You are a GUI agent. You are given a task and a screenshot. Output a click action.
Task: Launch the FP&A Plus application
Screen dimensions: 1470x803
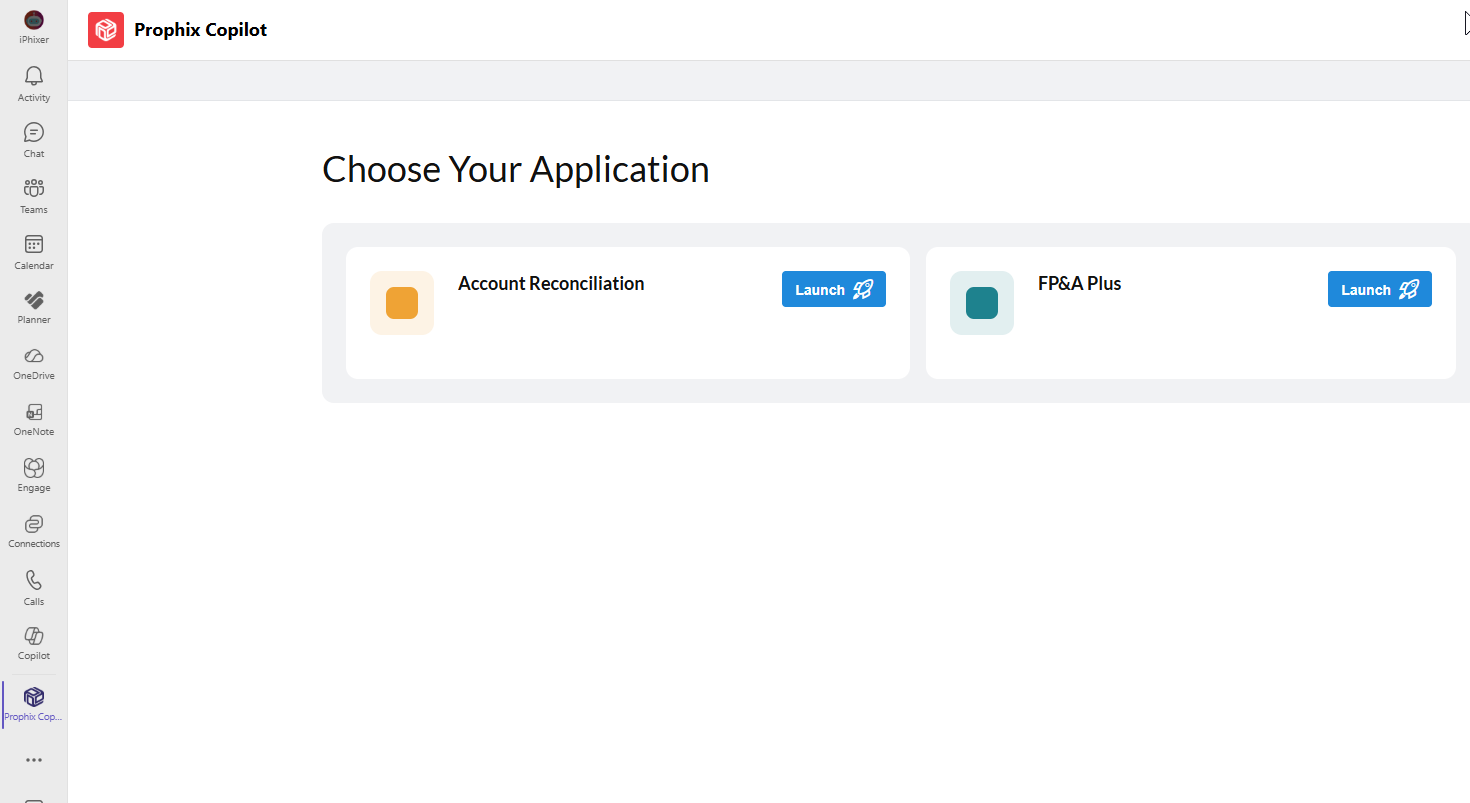coord(1379,290)
